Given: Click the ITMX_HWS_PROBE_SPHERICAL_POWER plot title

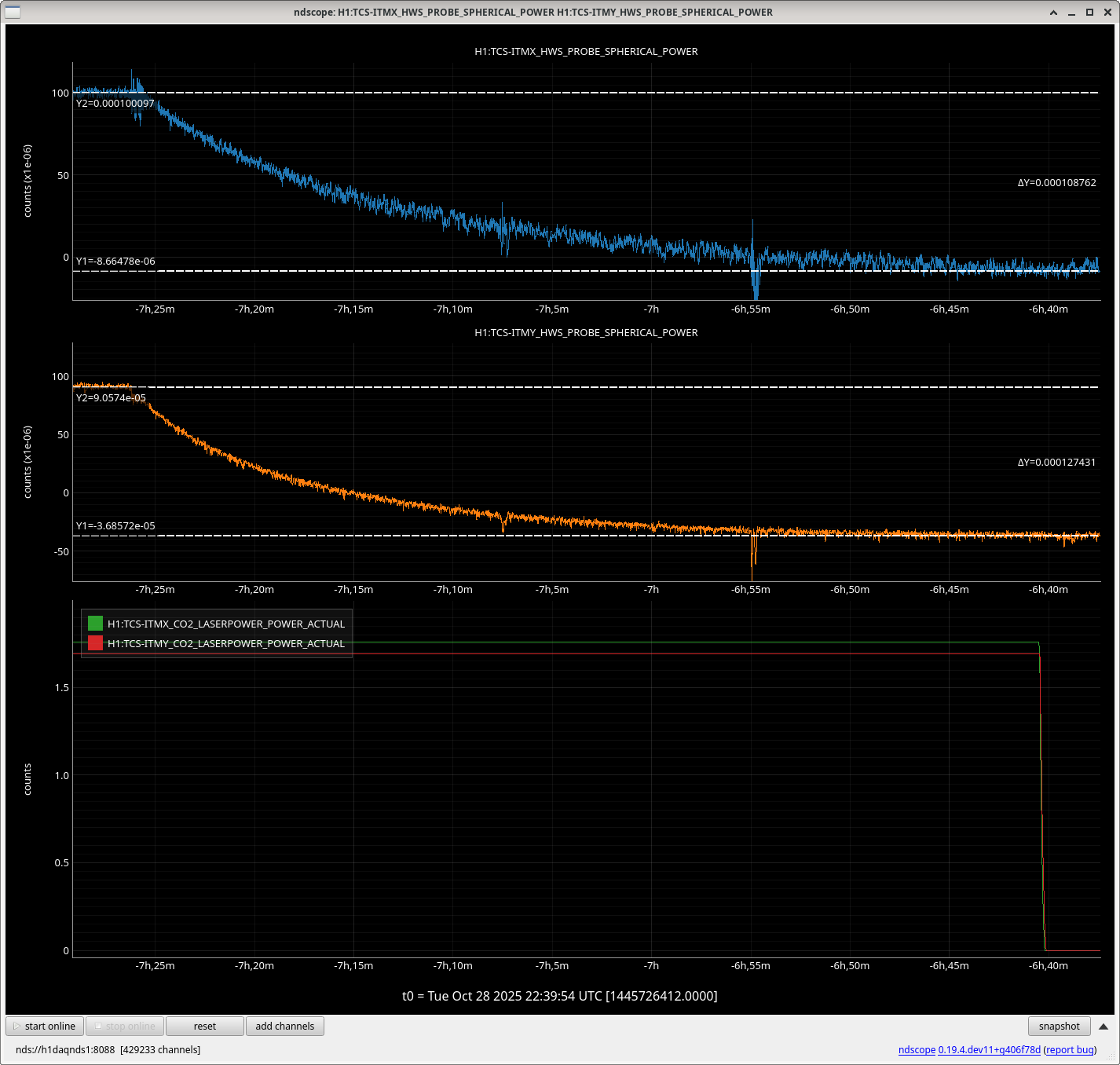Looking at the screenshot, I should 586,51.
